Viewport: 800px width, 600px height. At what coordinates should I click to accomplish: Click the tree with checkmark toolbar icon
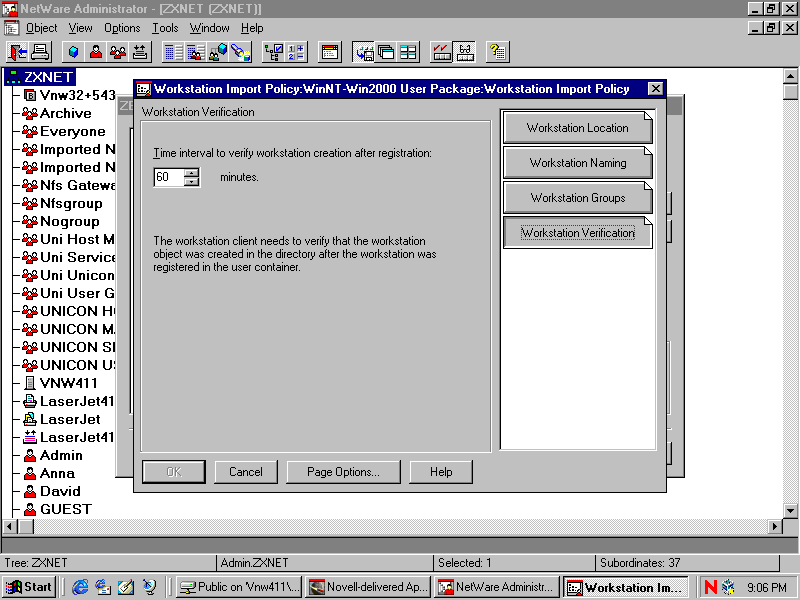click(273, 52)
